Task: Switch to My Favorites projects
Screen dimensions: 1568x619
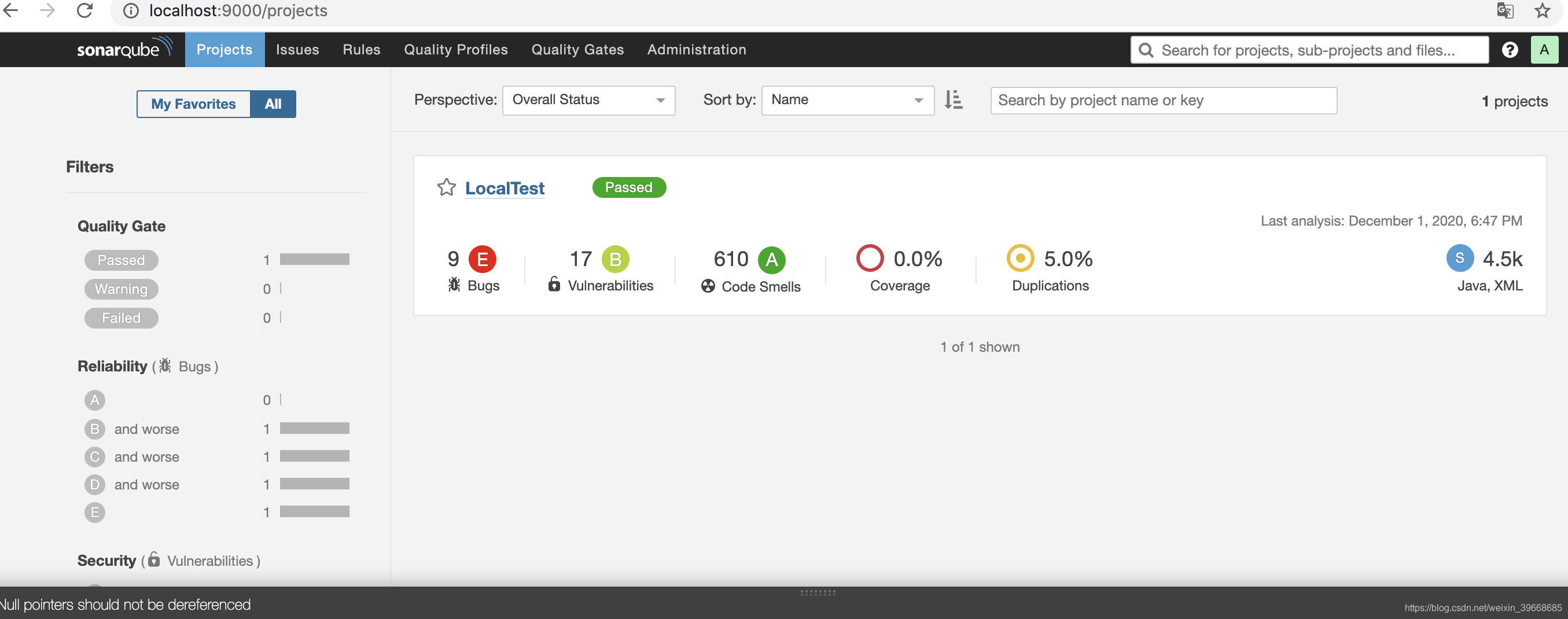Action: coord(193,104)
